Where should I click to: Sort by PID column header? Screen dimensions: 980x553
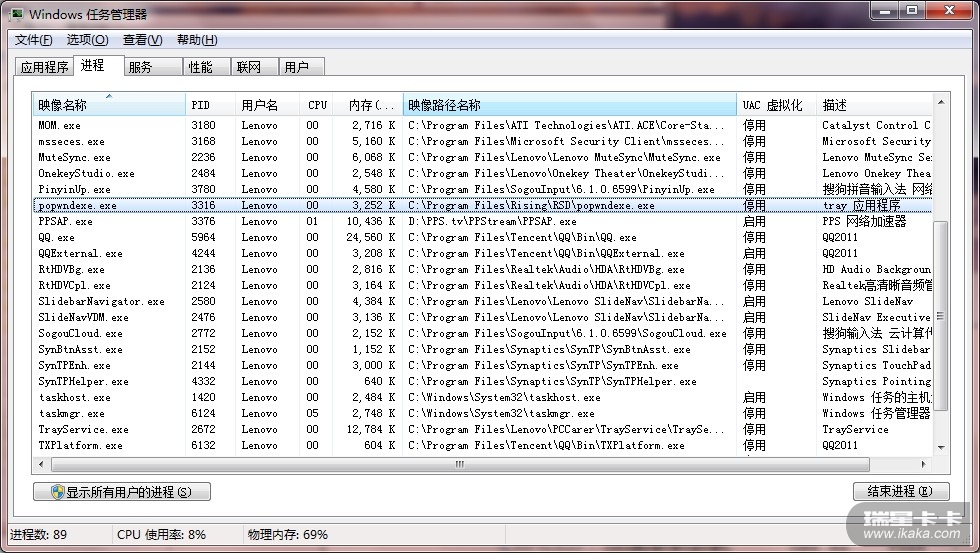point(210,104)
